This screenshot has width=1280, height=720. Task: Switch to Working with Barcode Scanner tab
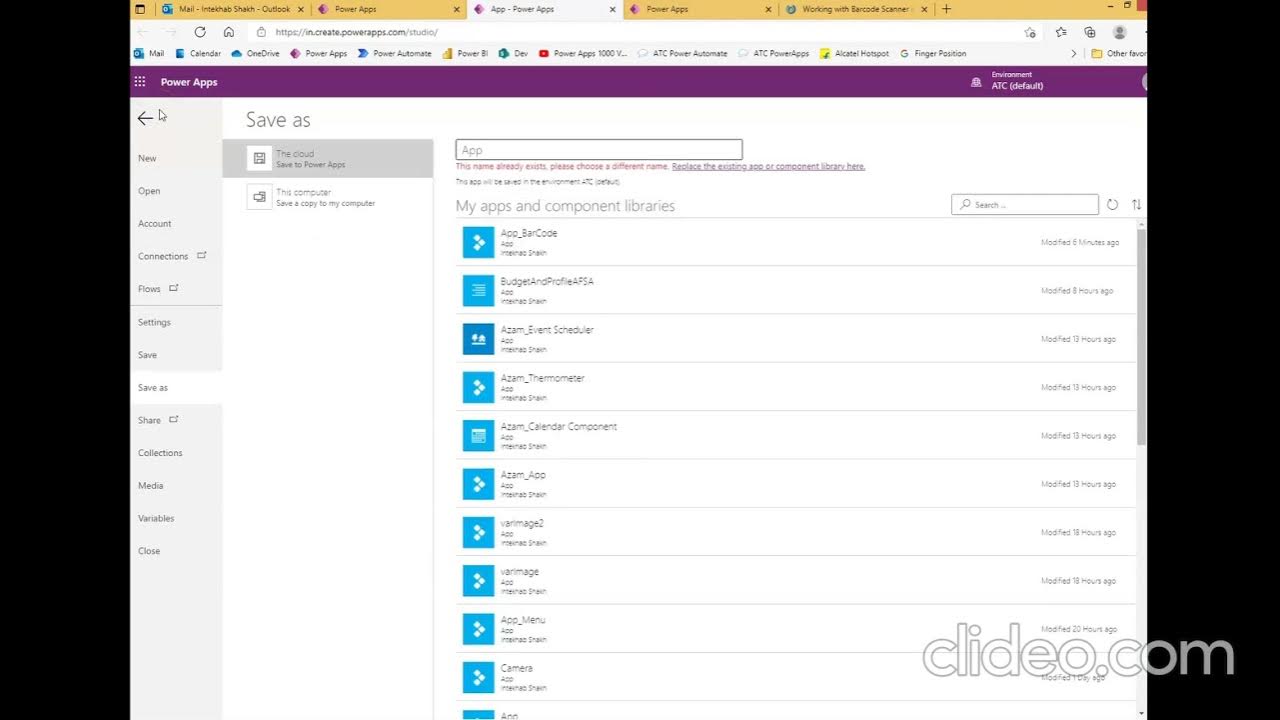click(x=856, y=9)
